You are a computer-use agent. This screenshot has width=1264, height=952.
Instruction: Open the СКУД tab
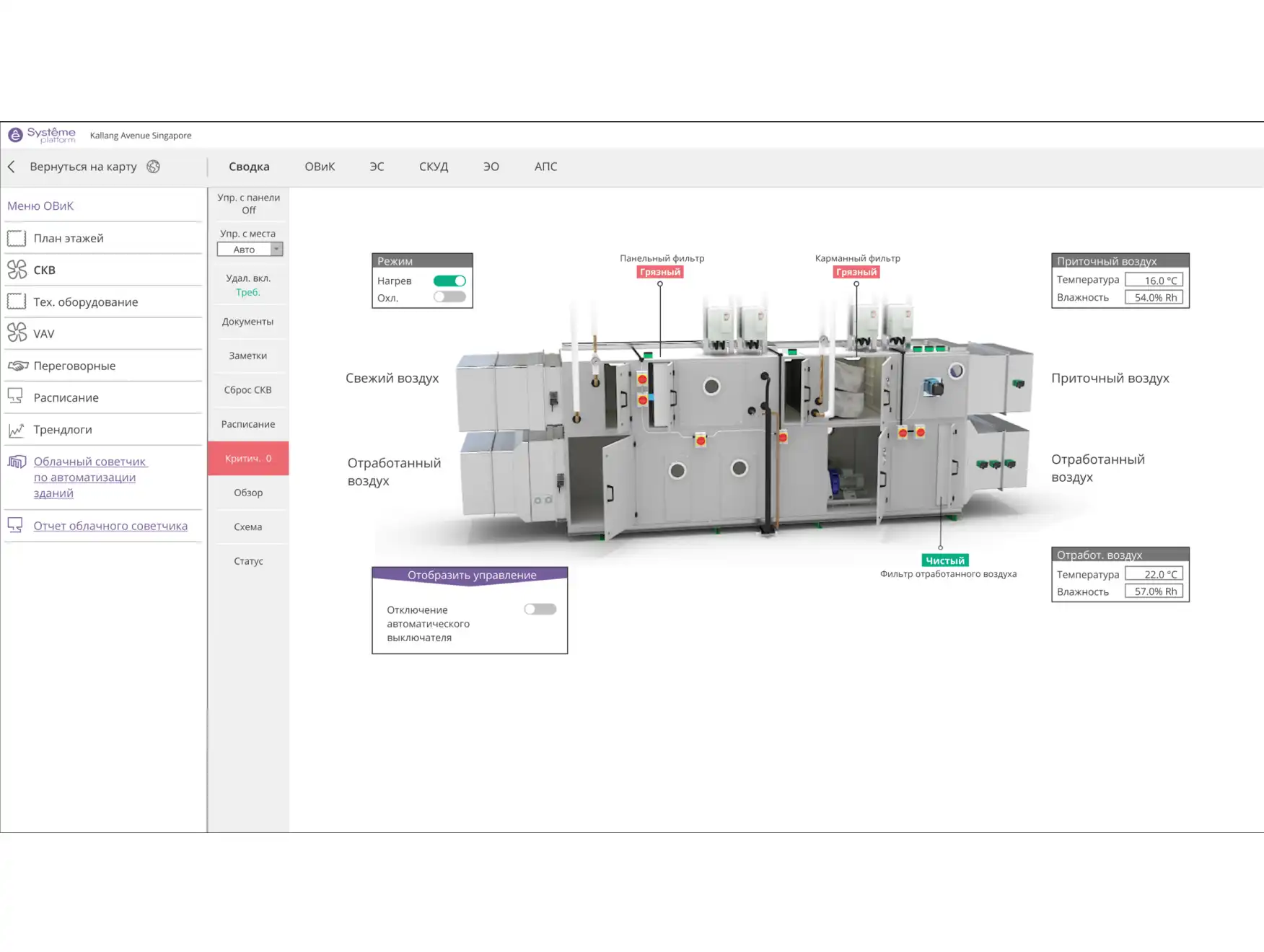click(x=433, y=167)
